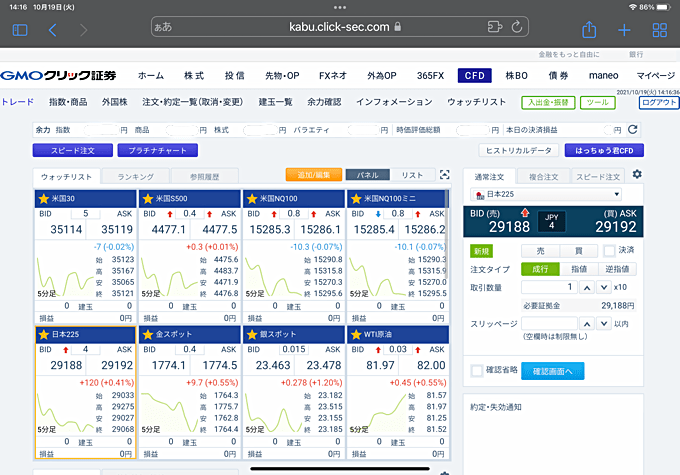Click order panel BID 29188 price
Viewport: 680px width, 475px height.
(509, 226)
